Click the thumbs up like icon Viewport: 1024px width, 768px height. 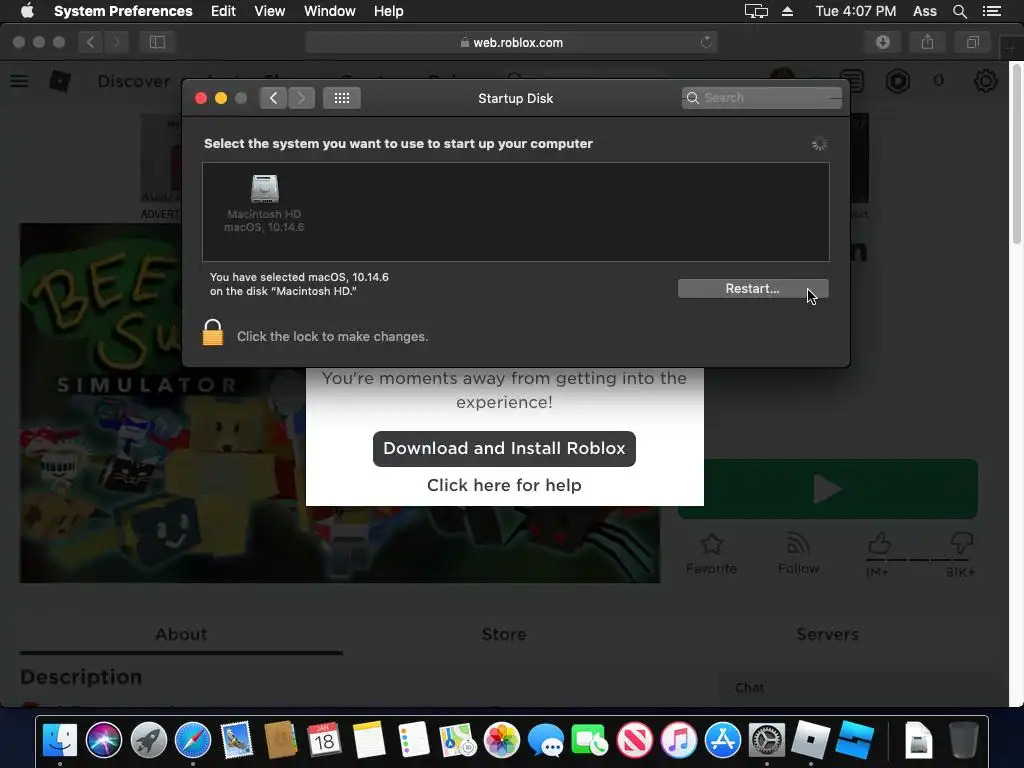879,543
